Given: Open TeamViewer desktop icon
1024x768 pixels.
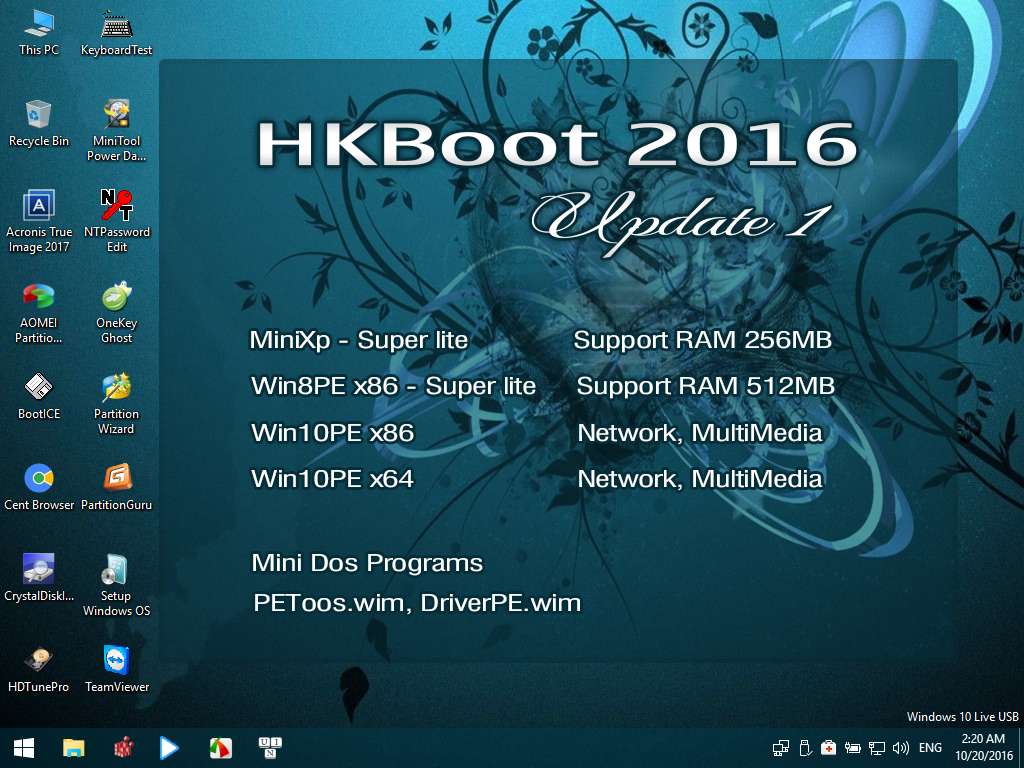Looking at the screenshot, I should (x=116, y=669).
